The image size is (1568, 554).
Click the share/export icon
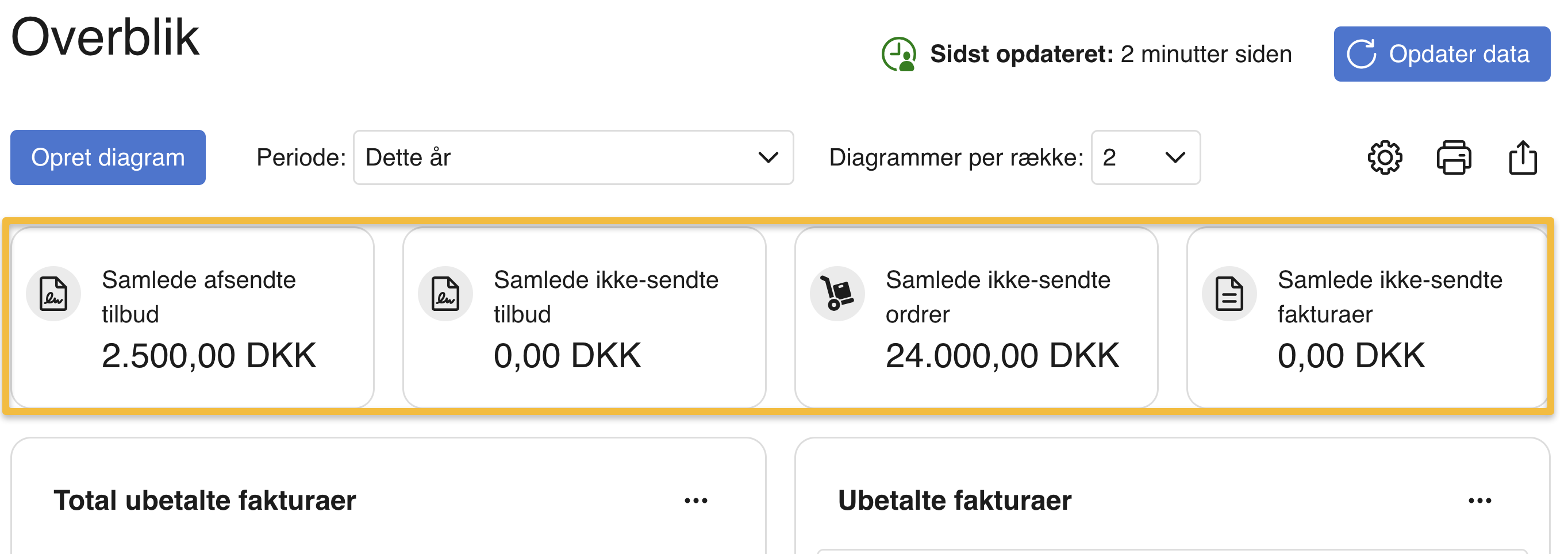tap(1523, 157)
